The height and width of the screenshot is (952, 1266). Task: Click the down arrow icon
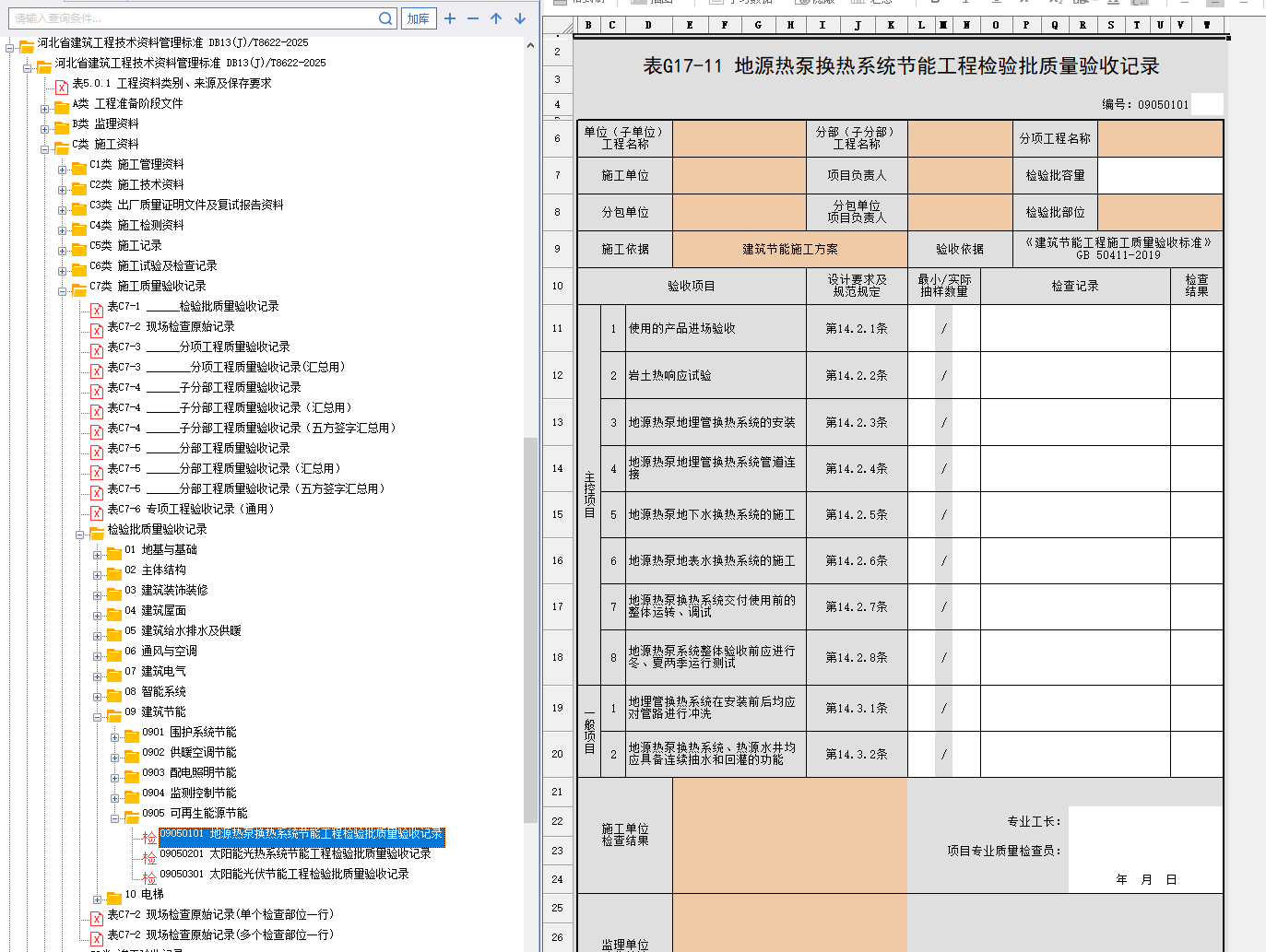pyautogui.click(x=520, y=18)
